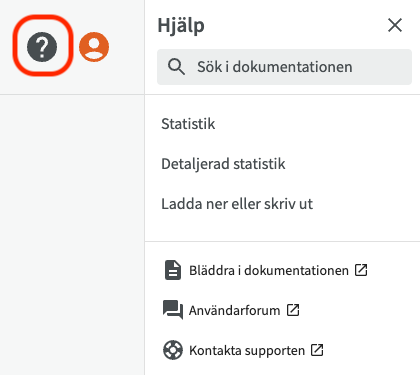The image size is (420, 375).
Task: Visit the Användarforum link
Action: point(234,310)
